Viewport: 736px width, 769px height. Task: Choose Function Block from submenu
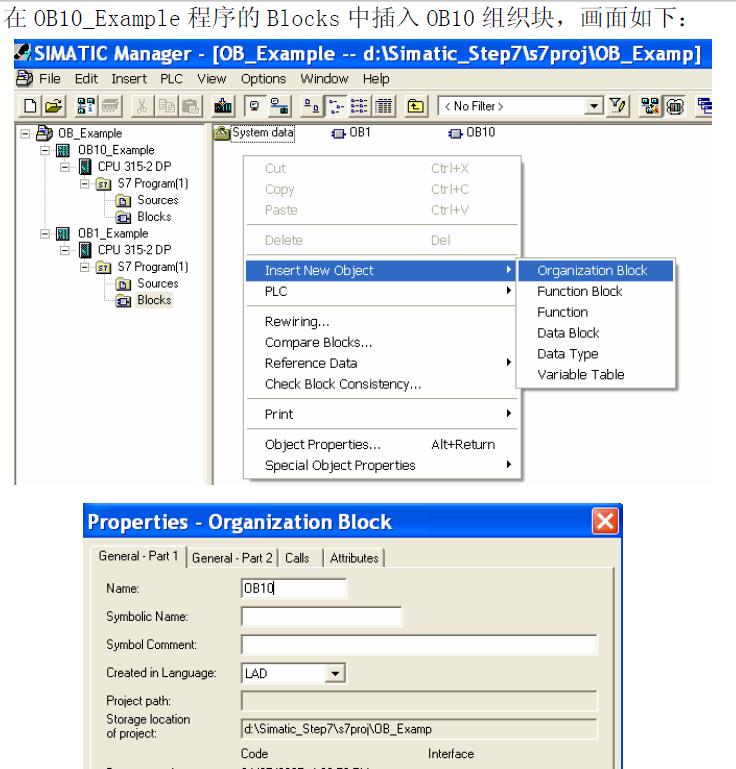coord(595,291)
